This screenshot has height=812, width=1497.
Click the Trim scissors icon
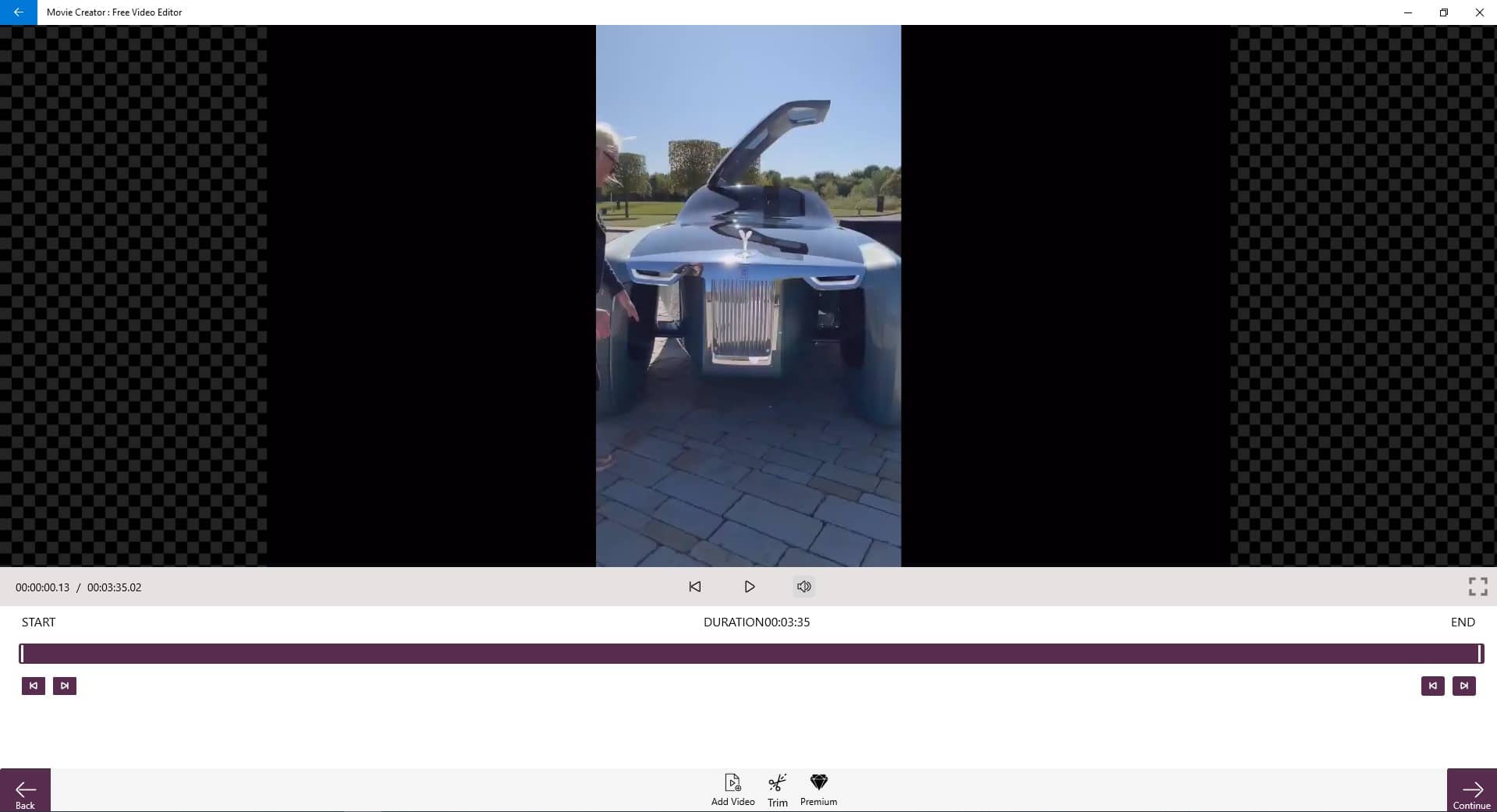tap(777, 783)
